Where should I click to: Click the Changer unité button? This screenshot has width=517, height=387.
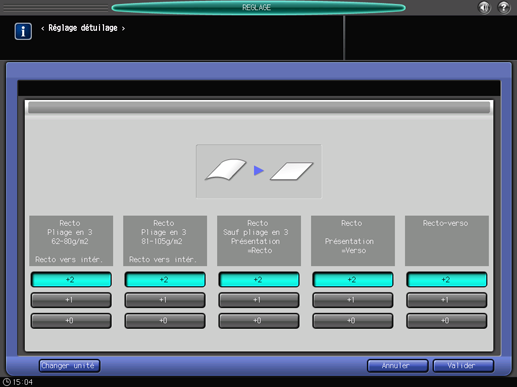69,366
